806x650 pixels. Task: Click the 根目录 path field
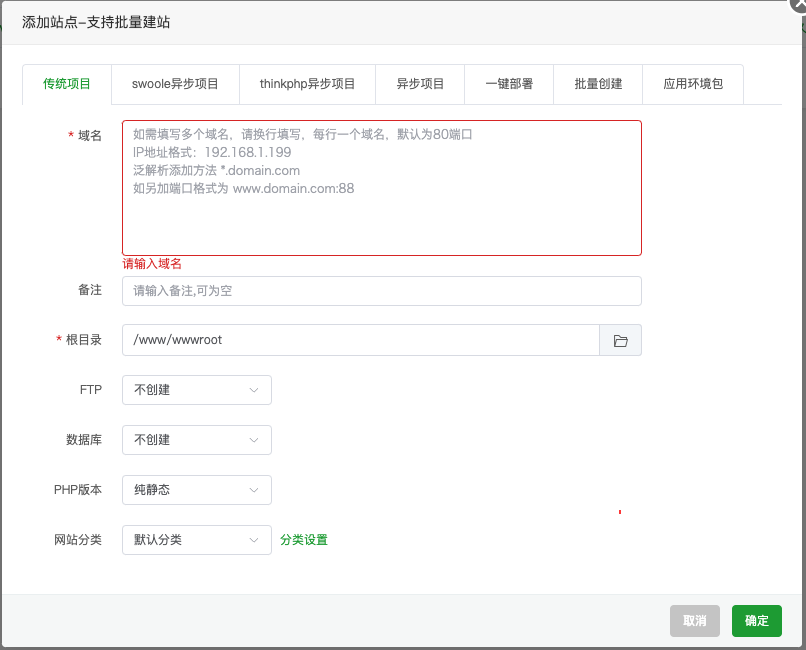(x=360, y=340)
